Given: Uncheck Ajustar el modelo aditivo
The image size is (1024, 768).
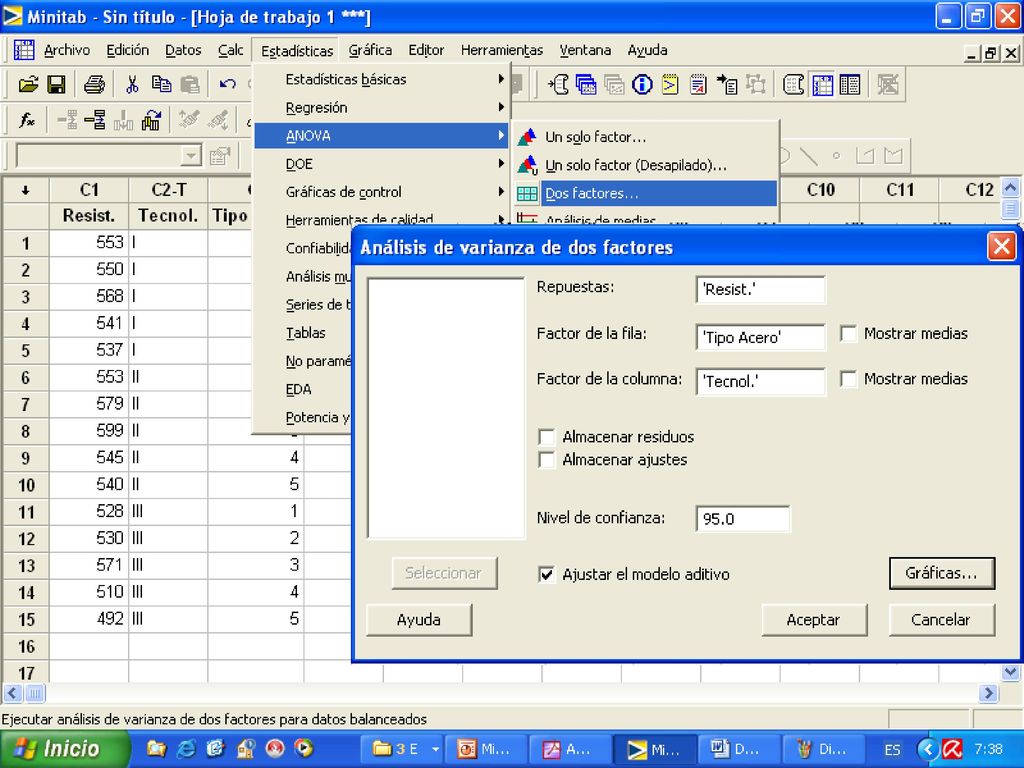Looking at the screenshot, I should point(547,574).
